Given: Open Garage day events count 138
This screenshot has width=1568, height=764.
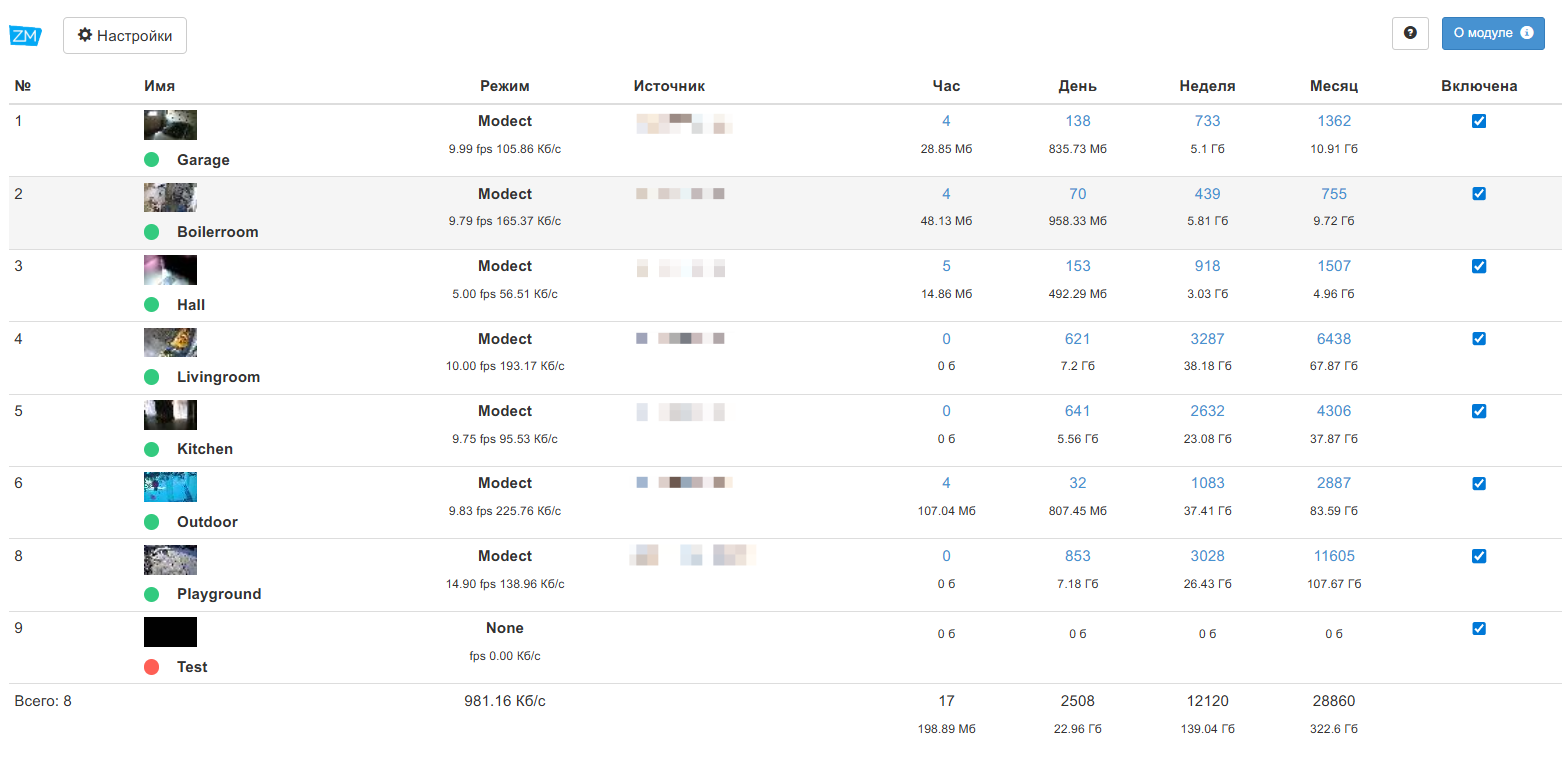Looking at the screenshot, I should click(x=1077, y=121).
